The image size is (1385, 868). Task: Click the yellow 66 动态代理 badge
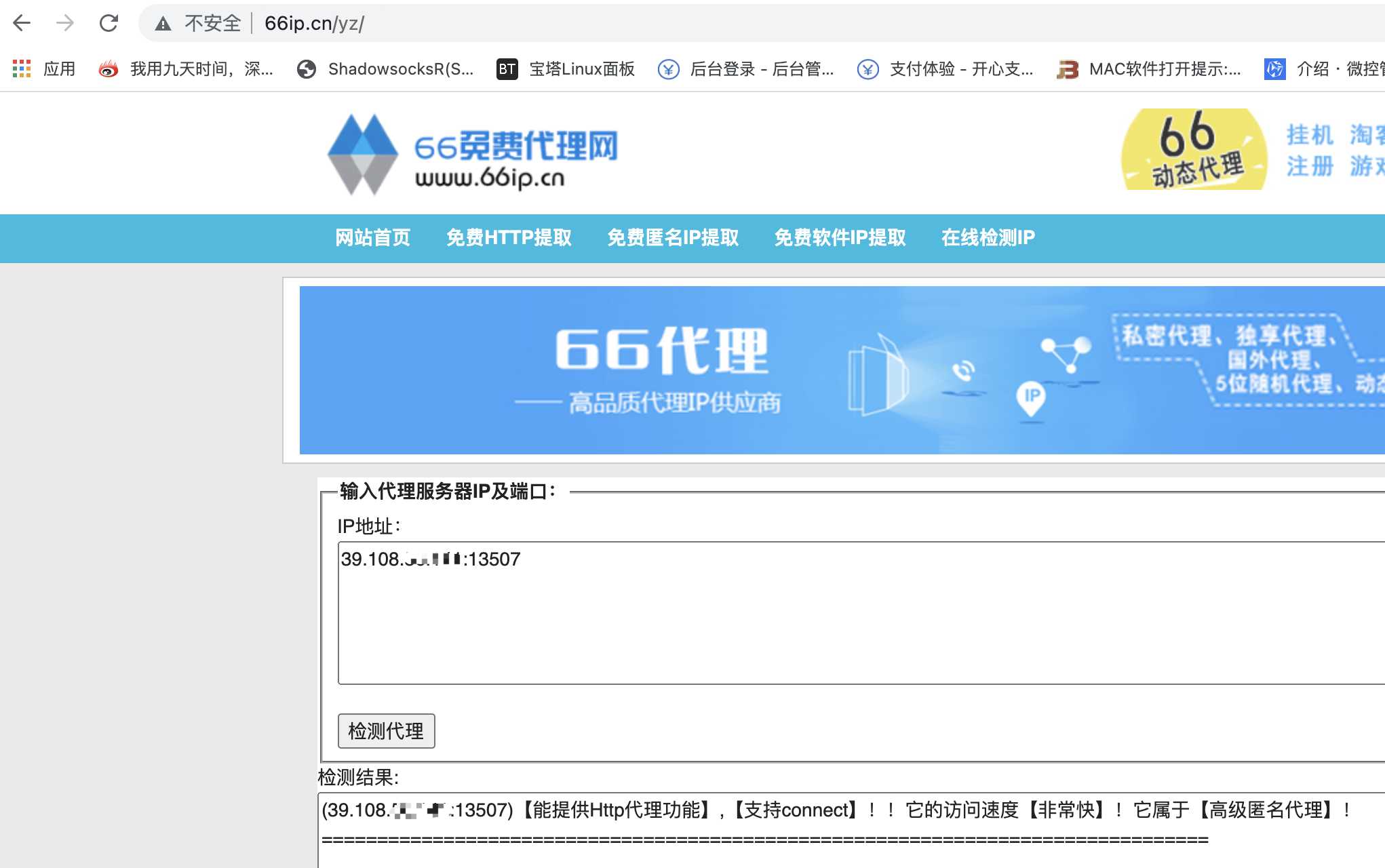(1194, 149)
